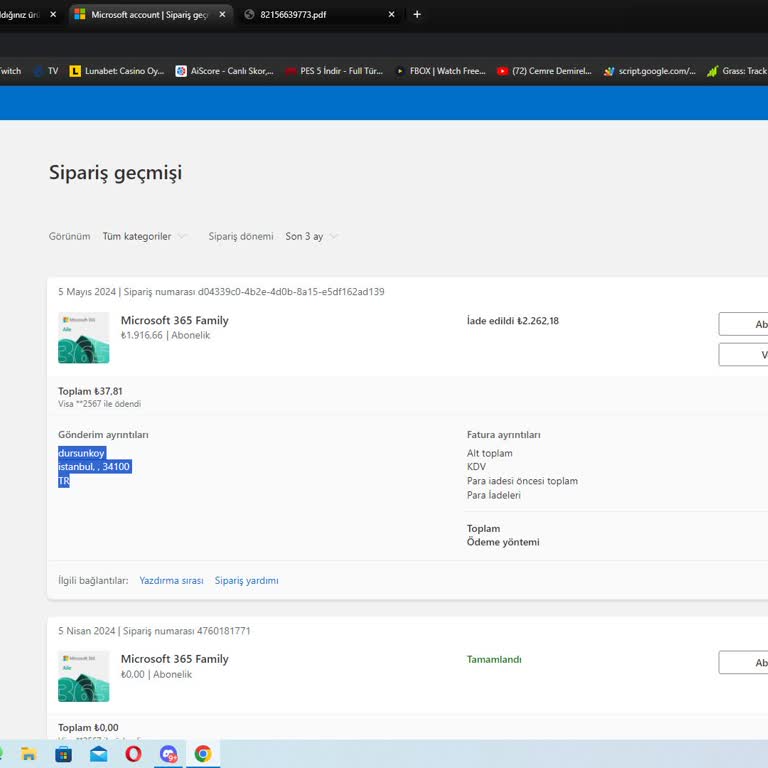The image size is (768, 768).
Task: Click the Toplam ₺37,81 text
Action: pyautogui.click(x=90, y=391)
